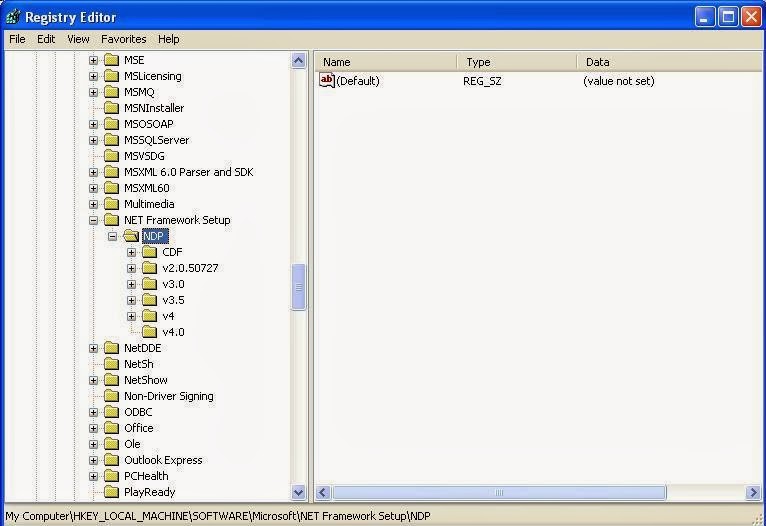Open the View menu
The image size is (766, 526).
coord(78,39)
